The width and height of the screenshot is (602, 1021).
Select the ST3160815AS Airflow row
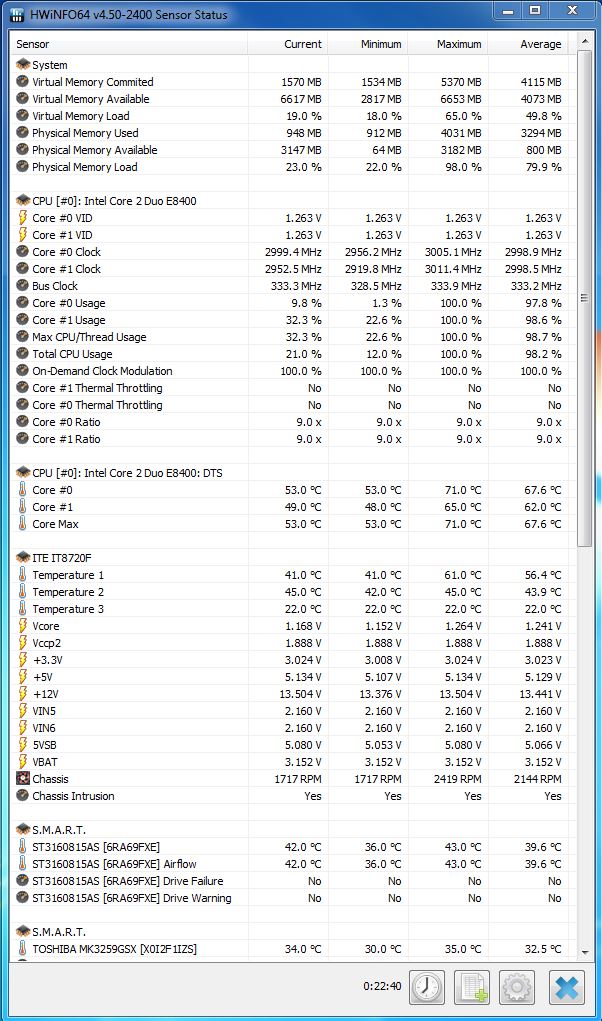[x=290, y=864]
